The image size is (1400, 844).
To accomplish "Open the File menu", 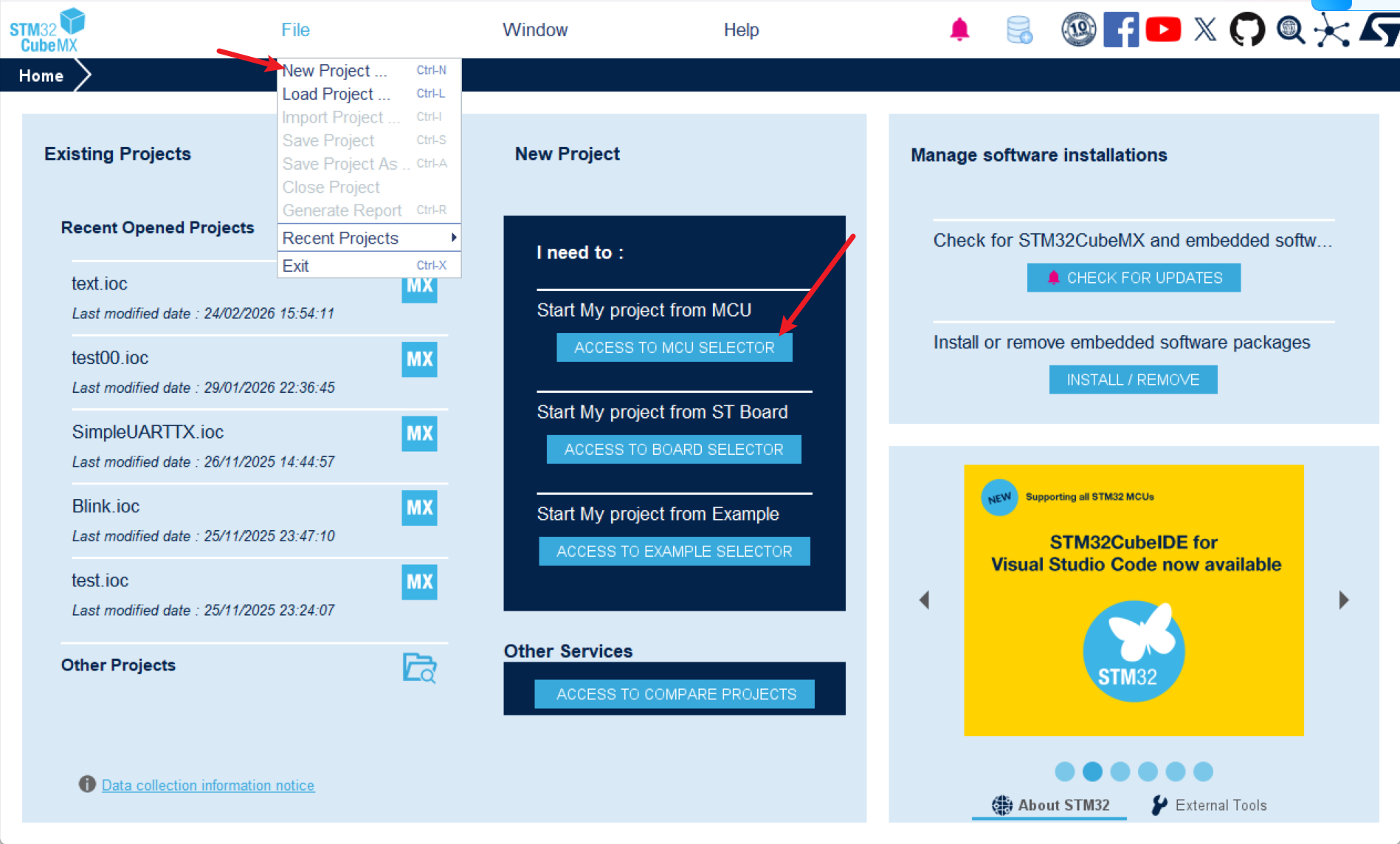I will [295, 30].
